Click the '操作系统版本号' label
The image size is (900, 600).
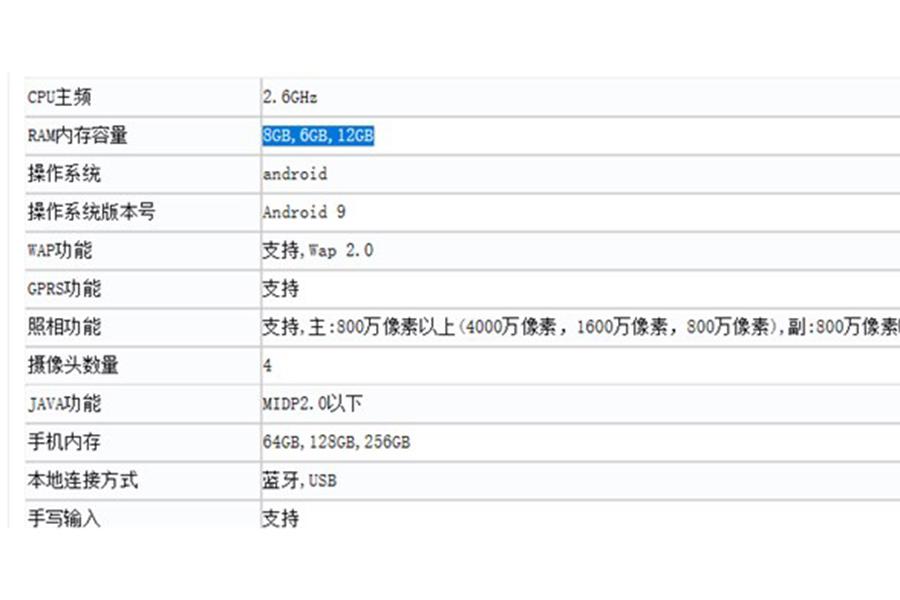coord(91,212)
